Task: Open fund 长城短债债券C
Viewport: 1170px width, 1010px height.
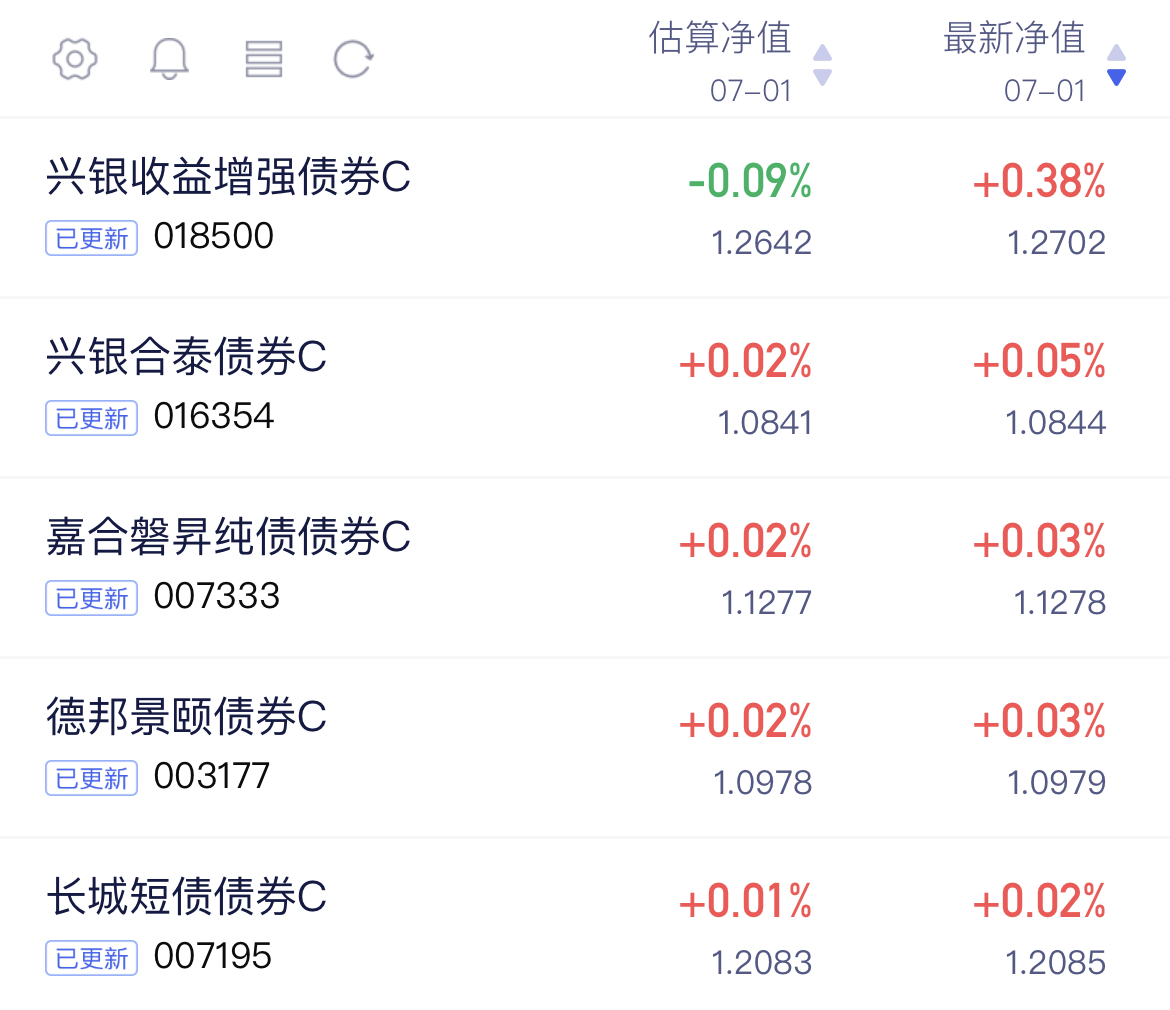Action: (x=585, y=925)
